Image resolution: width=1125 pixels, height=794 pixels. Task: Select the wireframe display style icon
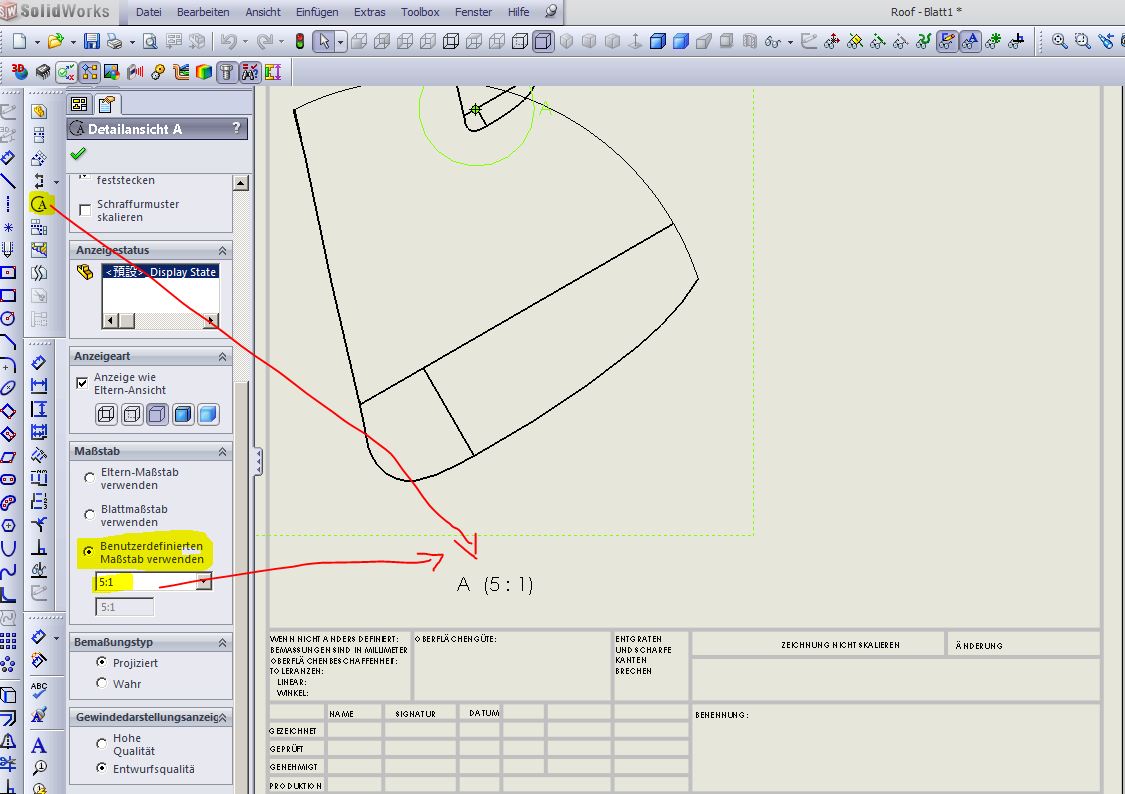pyautogui.click(x=107, y=414)
